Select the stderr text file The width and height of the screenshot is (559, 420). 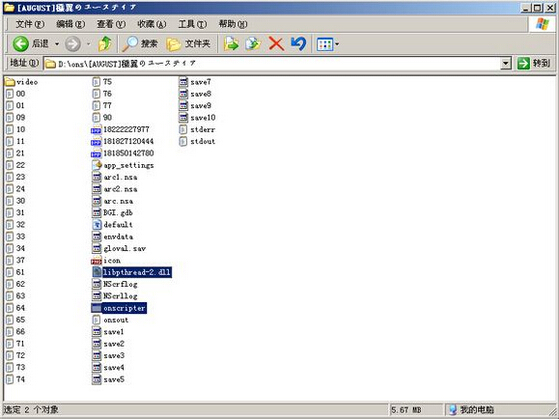pos(197,129)
